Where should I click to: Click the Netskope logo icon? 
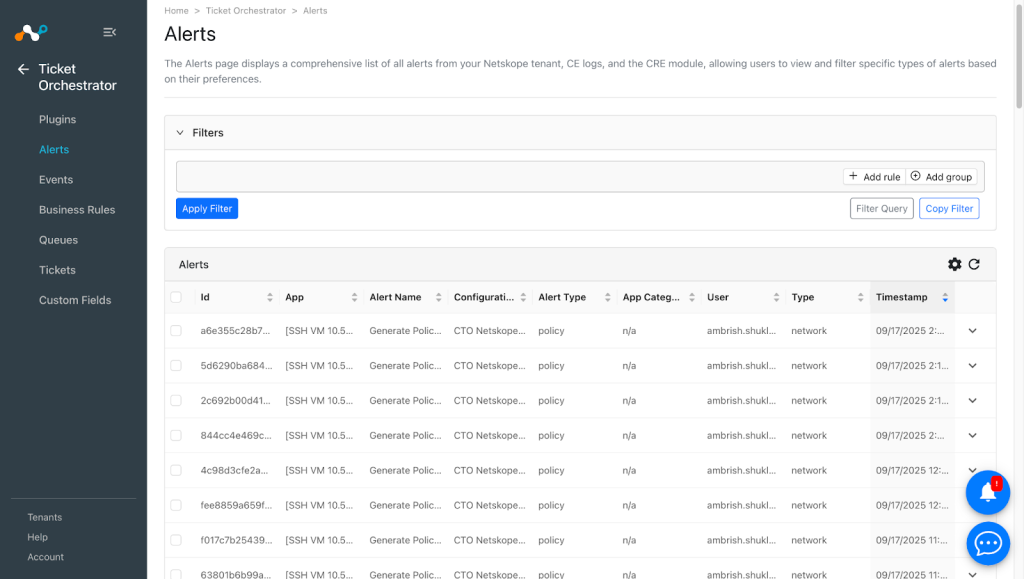pyautogui.click(x=31, y=32)
